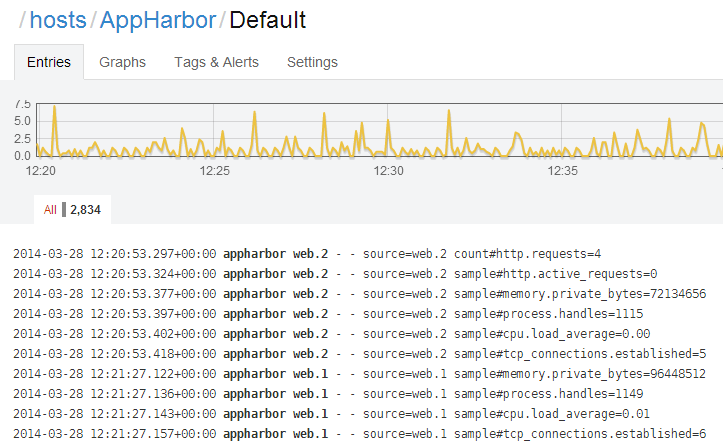Click the gray color bar beside All
The height and width of the screenshot is (445, 723).
click(64, 210)
